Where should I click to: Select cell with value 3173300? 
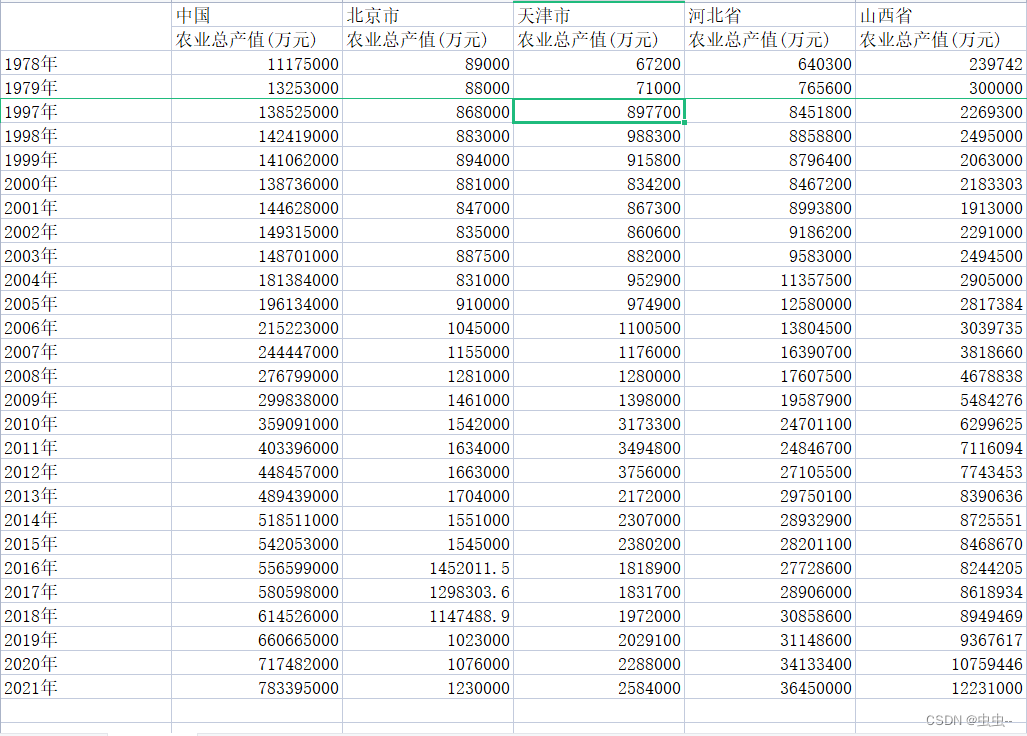click(599, 424)
